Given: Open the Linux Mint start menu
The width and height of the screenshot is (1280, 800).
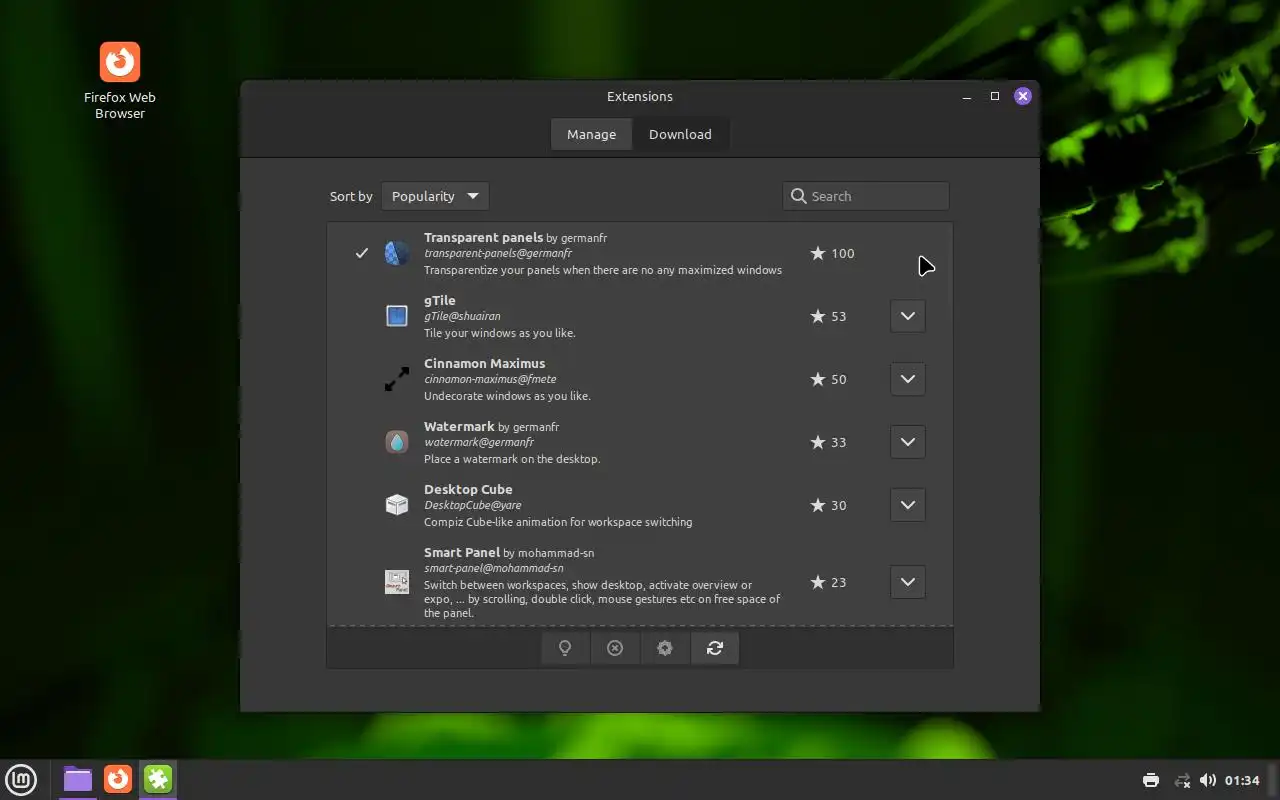Looking at the screenshot, I should (x=22, y=779).
